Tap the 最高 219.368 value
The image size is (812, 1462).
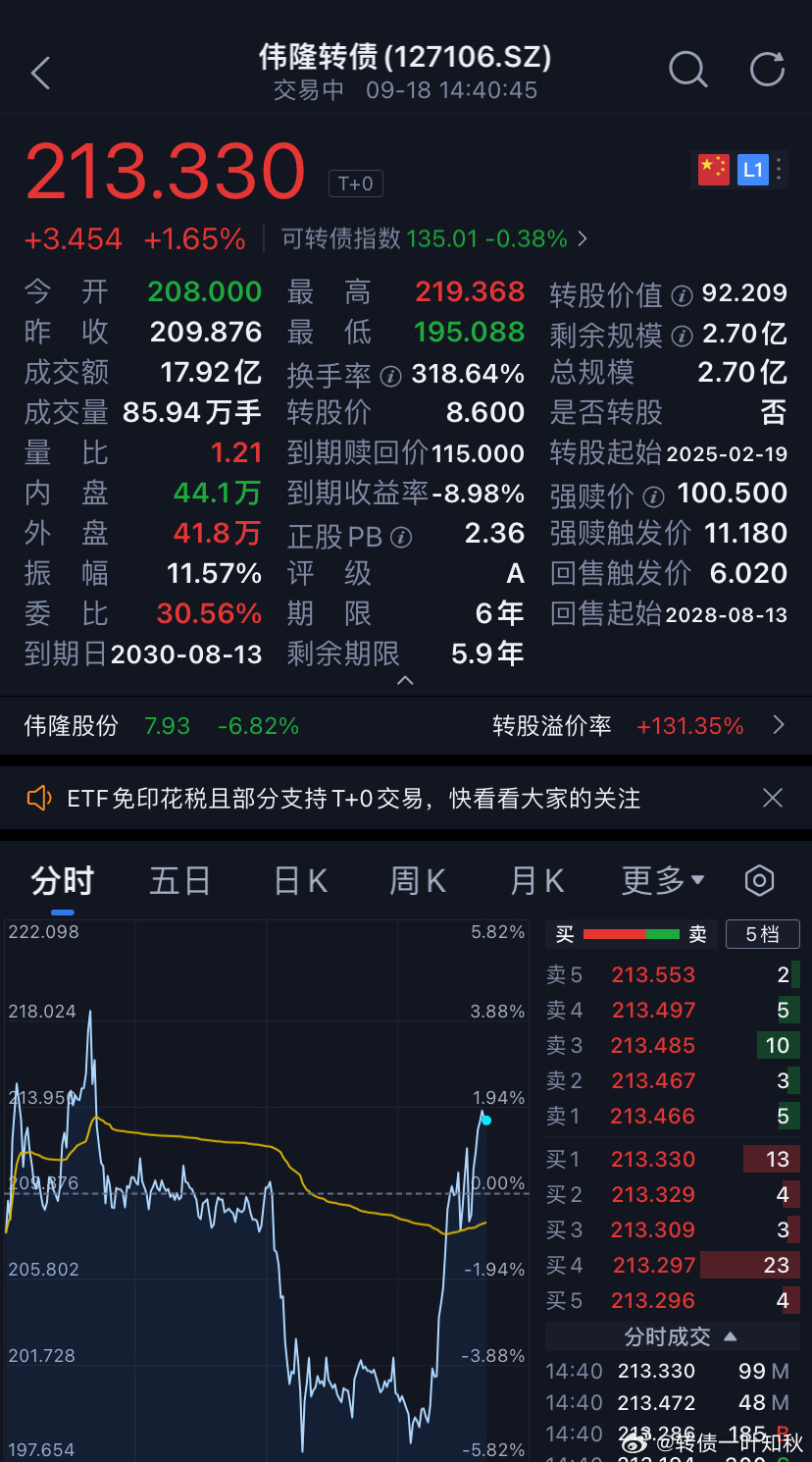[x=470, y=292]
